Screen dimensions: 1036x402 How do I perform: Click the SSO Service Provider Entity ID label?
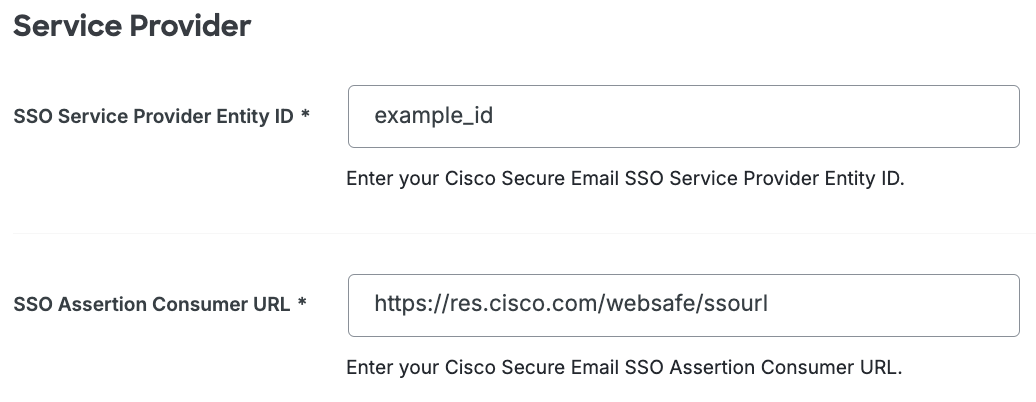[x=153, y=116]
